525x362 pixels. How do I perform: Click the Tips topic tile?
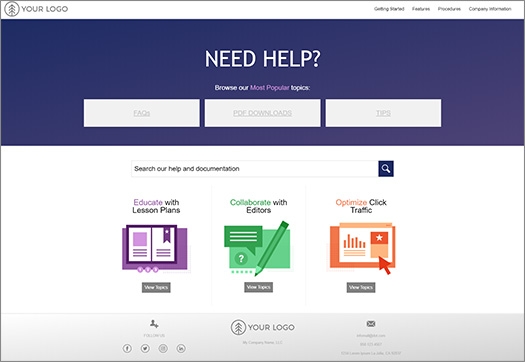tap(383, 113)
